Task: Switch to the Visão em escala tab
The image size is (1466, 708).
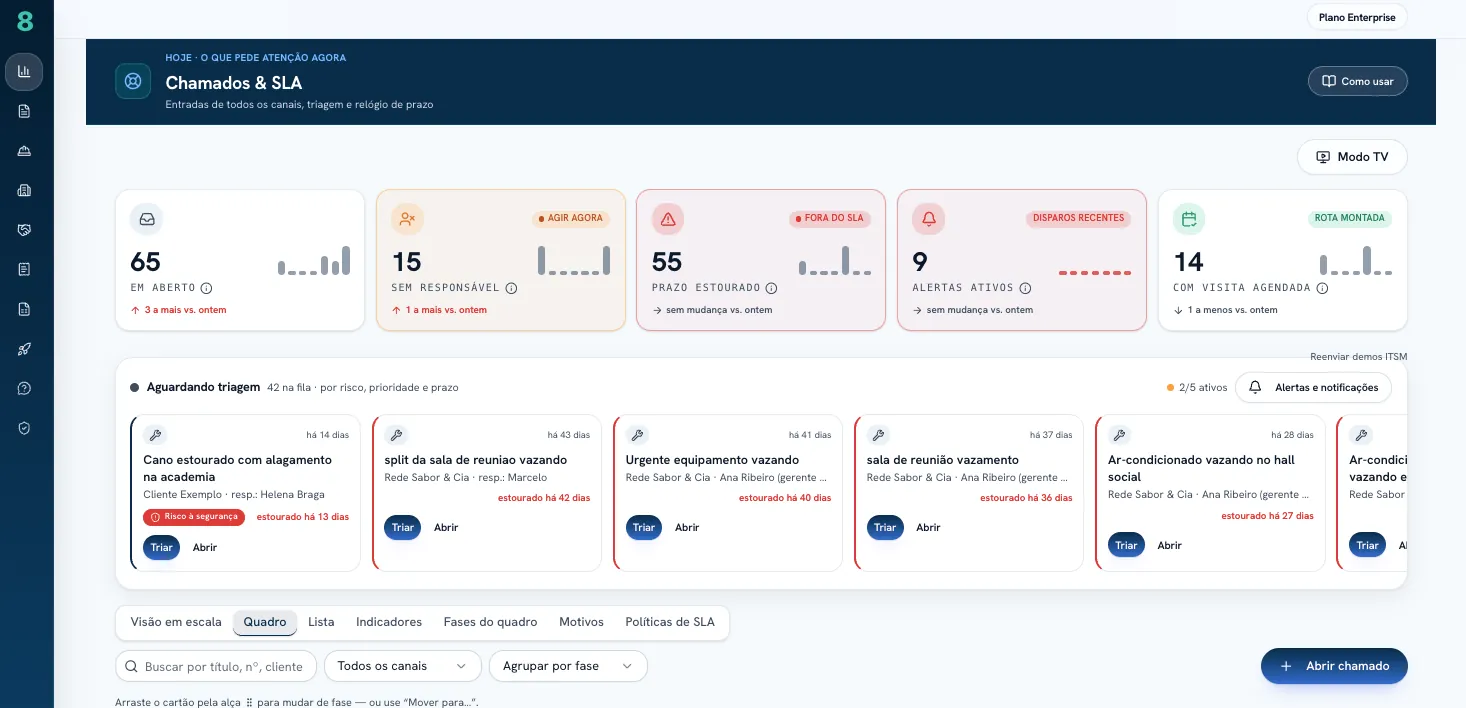Action: (176, 622)
